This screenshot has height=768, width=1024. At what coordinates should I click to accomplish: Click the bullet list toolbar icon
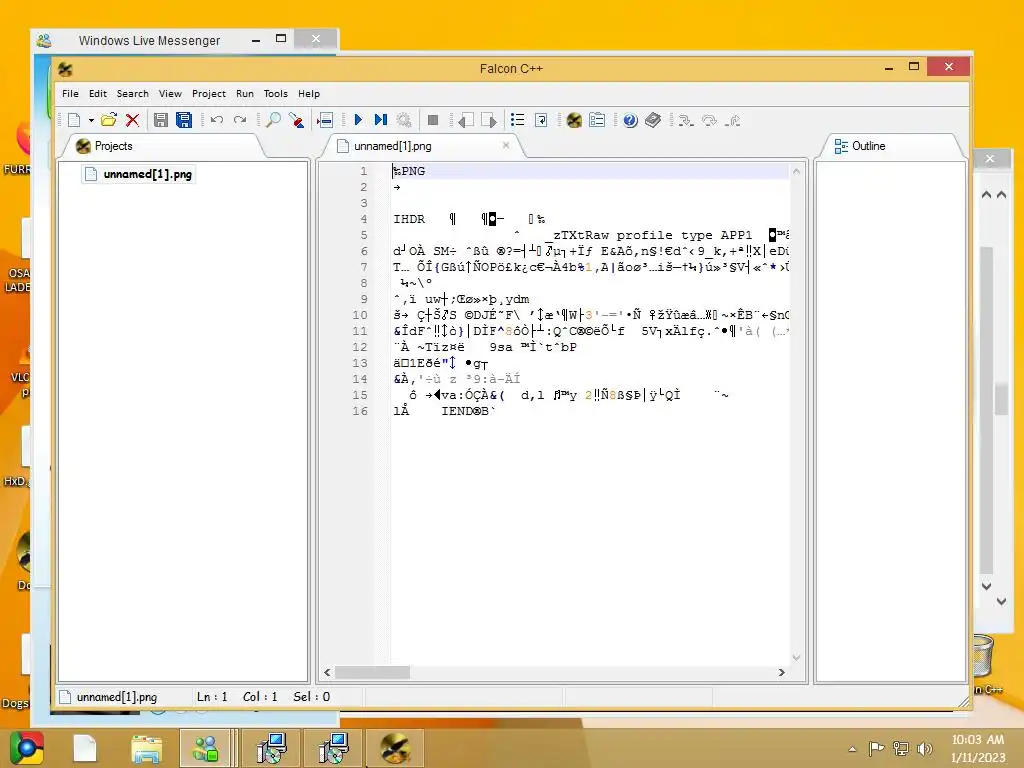point(518,120)
